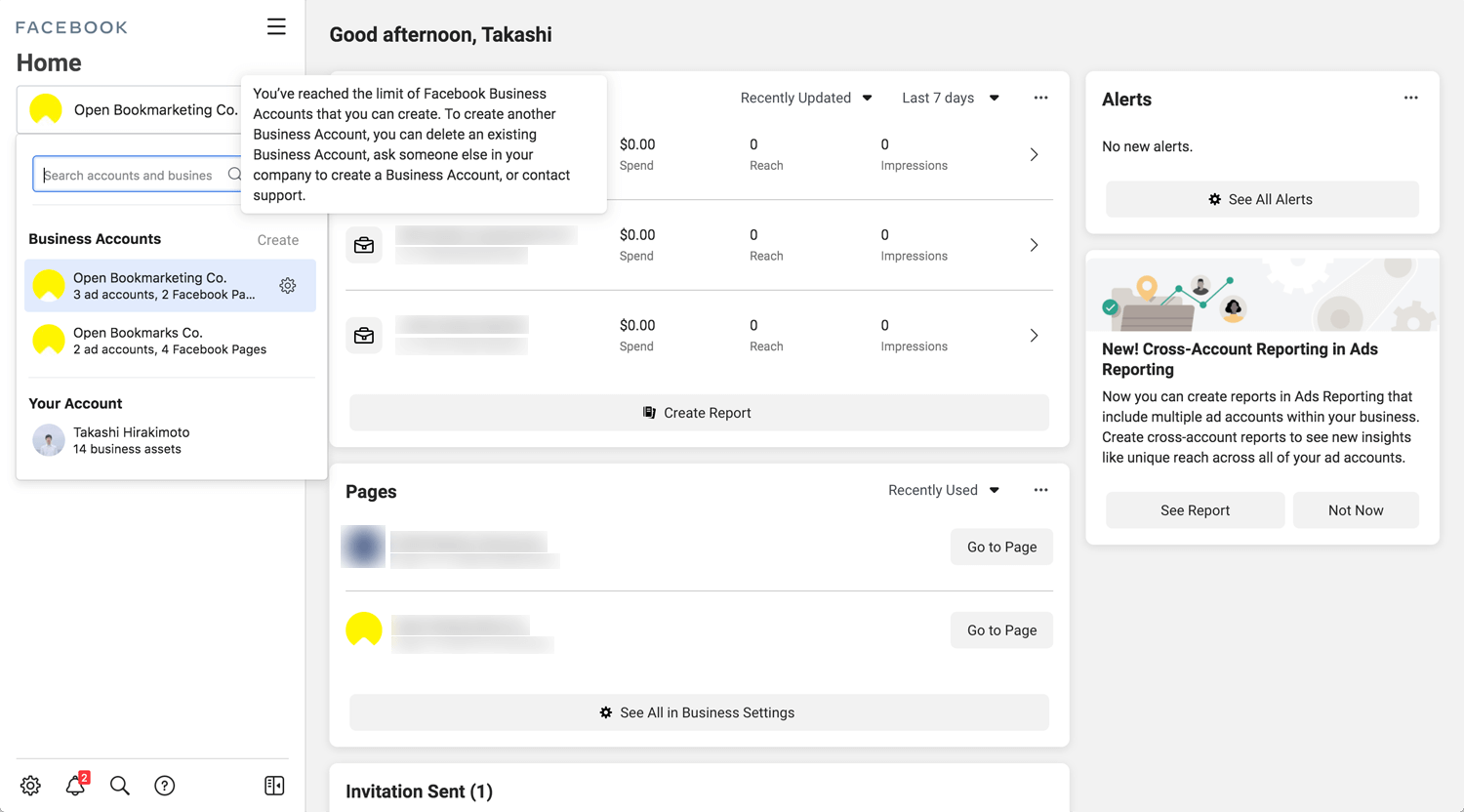
Task: Toggle the sidebar collapse panel icon
Action: pos(274,786)
